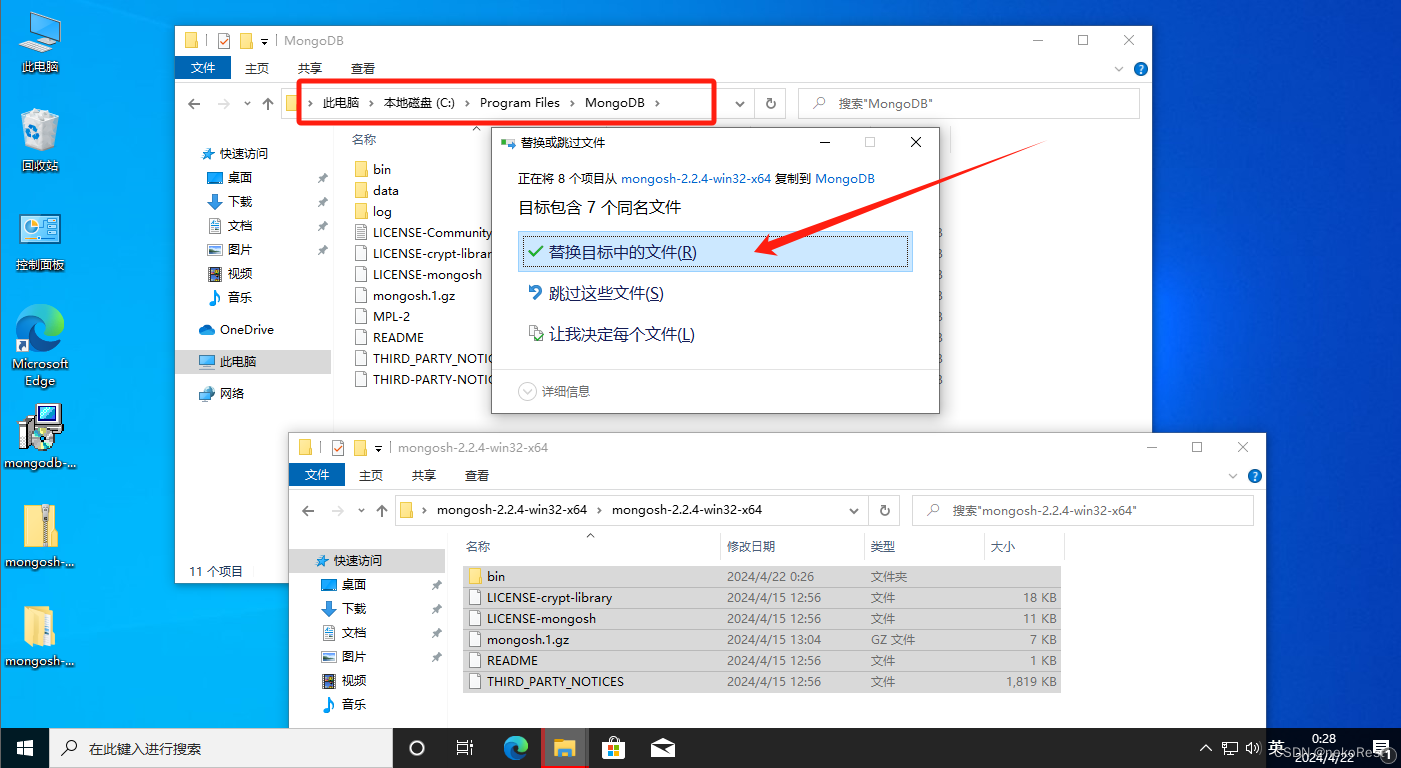Show hidden system tray icons
Viewport: 1401px width, 768px height.
coord(1207,748)
